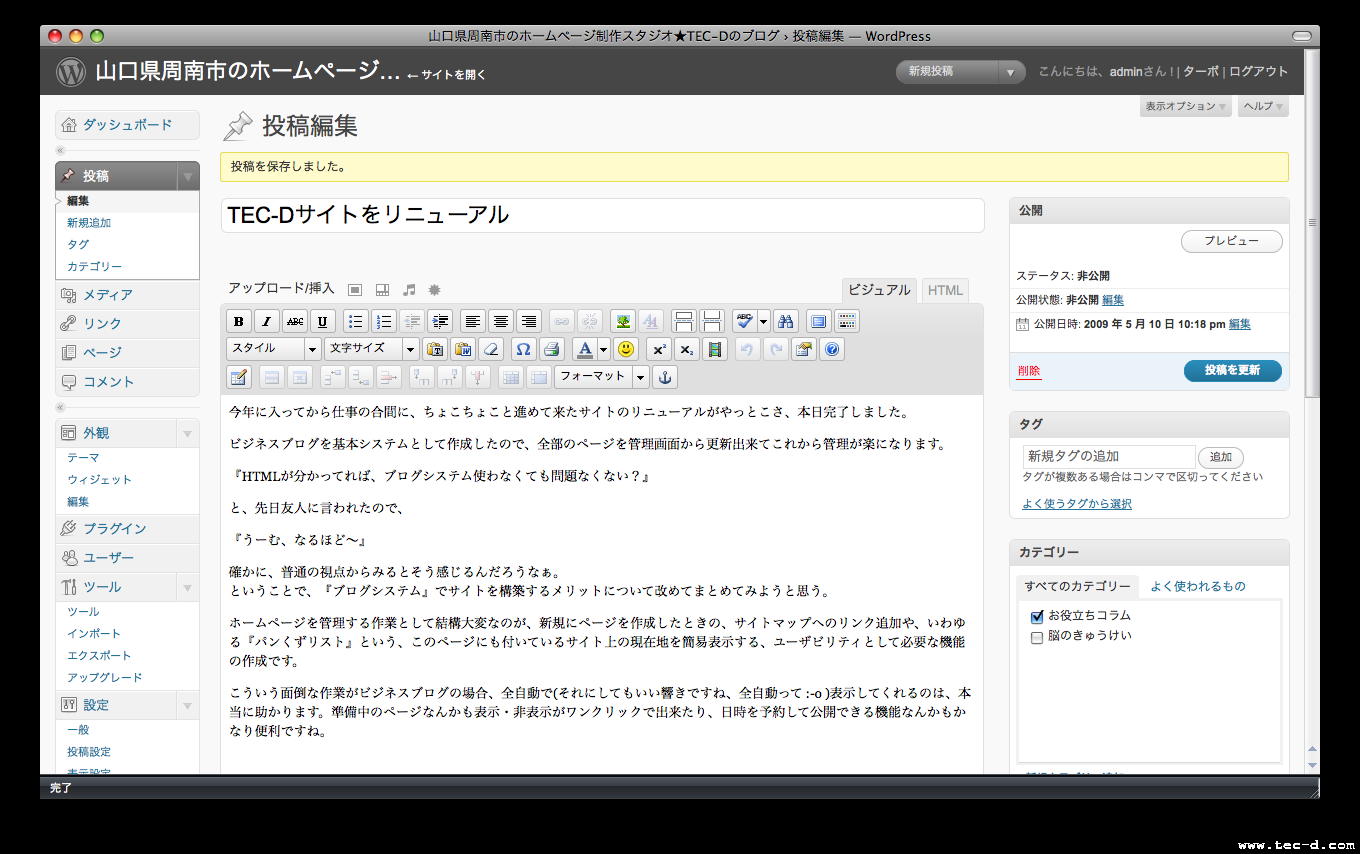Apply strikethrough (ABC) formatting

pos(295,321)
